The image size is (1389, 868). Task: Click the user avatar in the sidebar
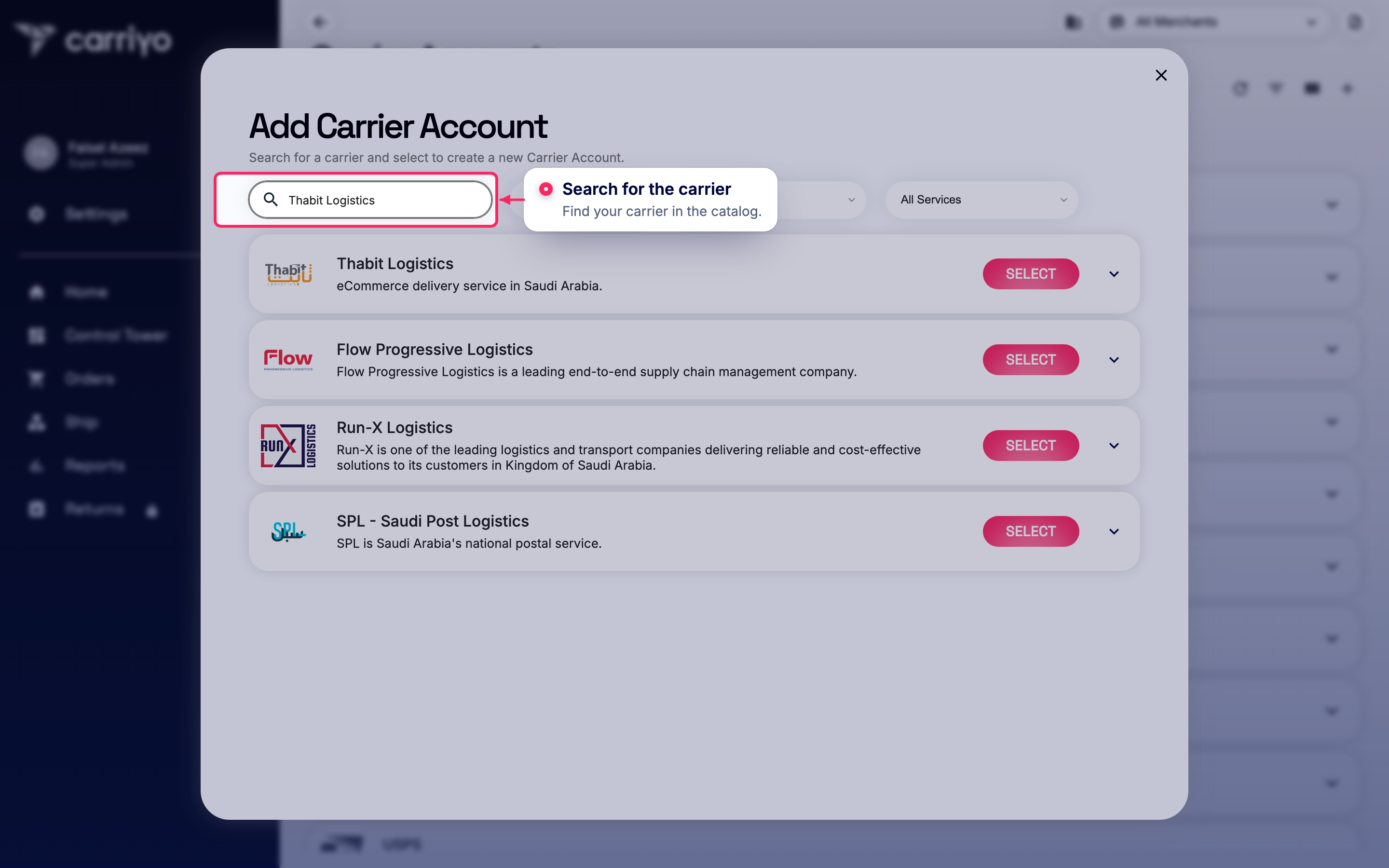[41, 153]
